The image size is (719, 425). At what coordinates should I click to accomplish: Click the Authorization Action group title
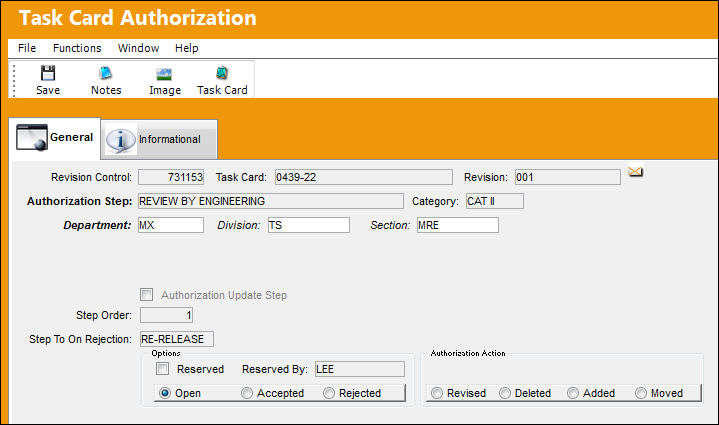pos(468,353)
